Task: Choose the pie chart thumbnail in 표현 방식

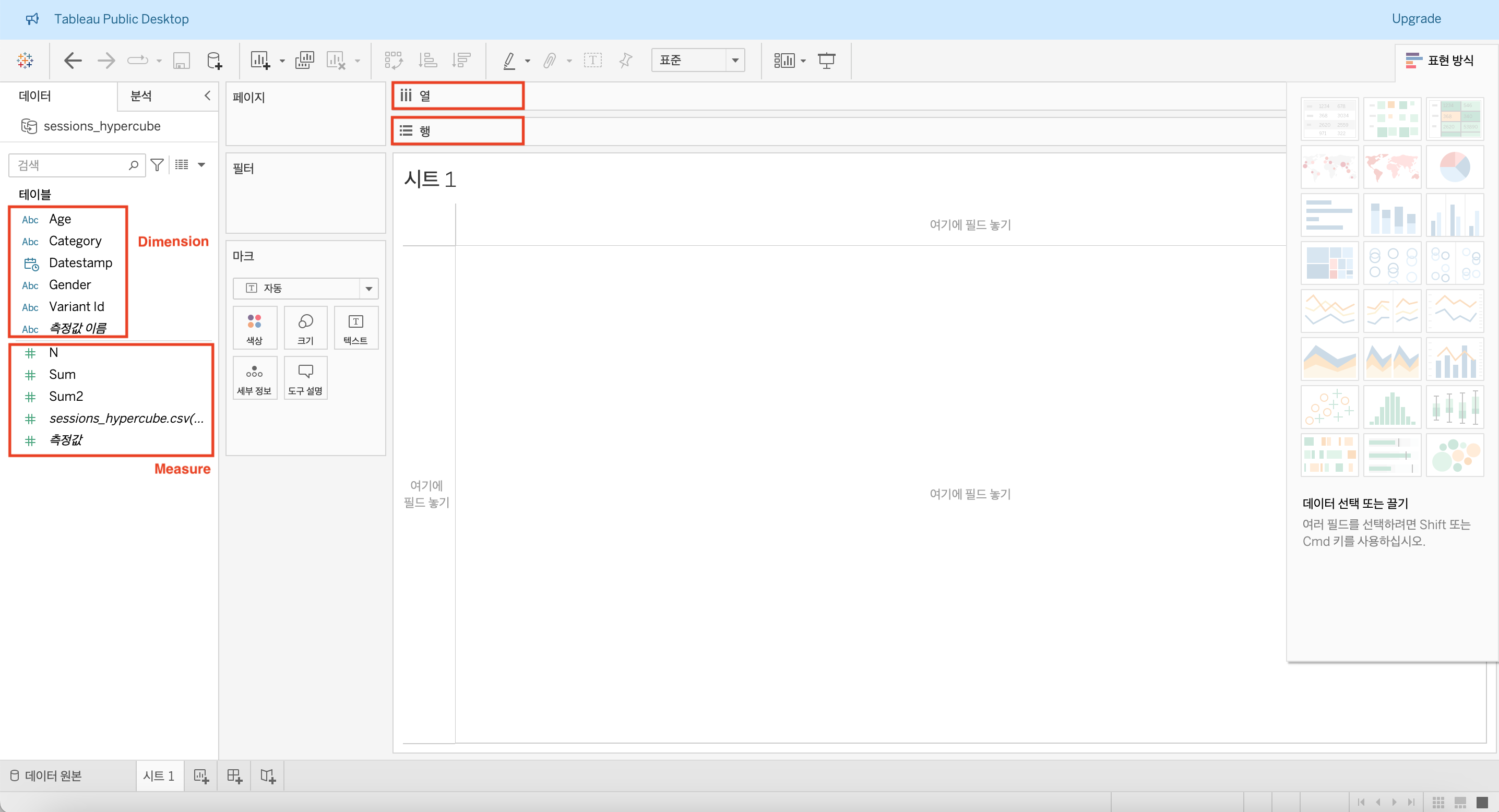Action: pos(1454,167)
